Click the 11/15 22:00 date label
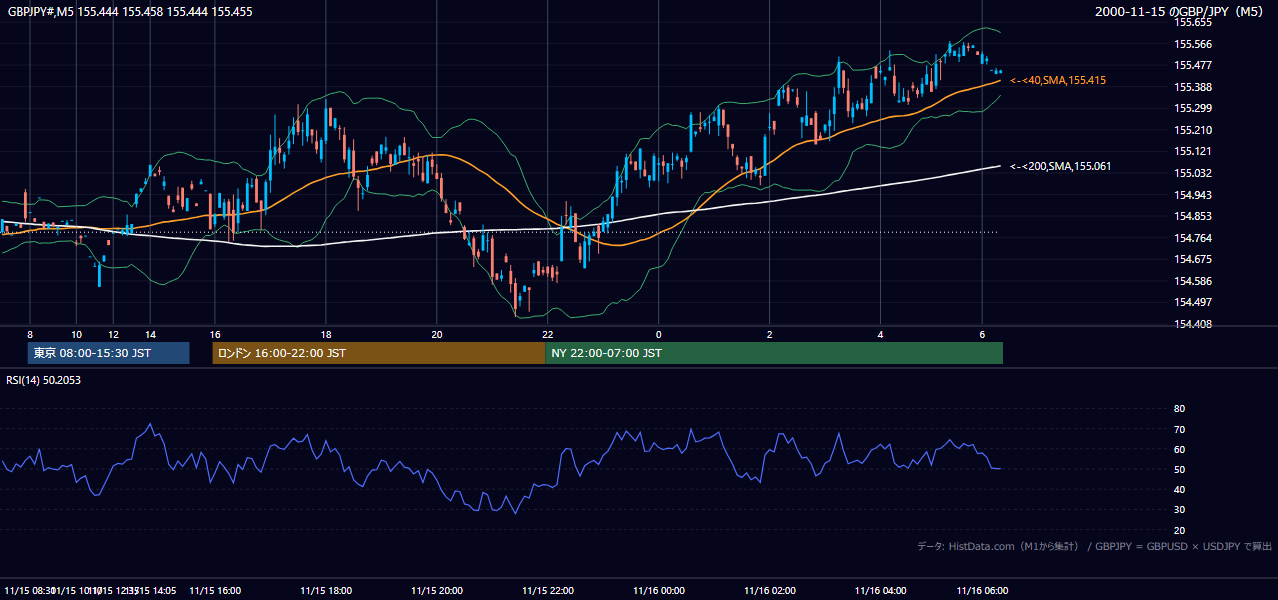This screenshot has width=1278, height=600. pos(547,591)
